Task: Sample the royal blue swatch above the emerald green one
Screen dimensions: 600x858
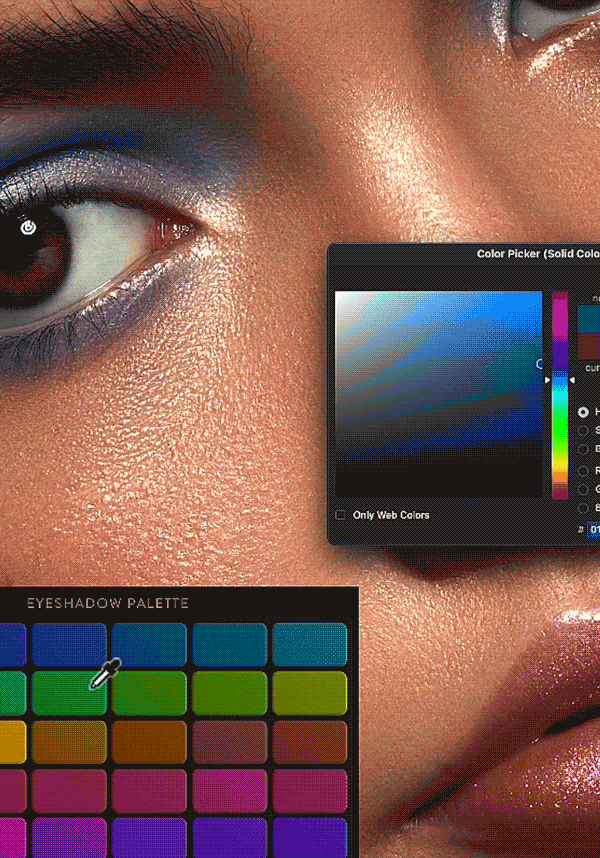Action: point(69,645)
